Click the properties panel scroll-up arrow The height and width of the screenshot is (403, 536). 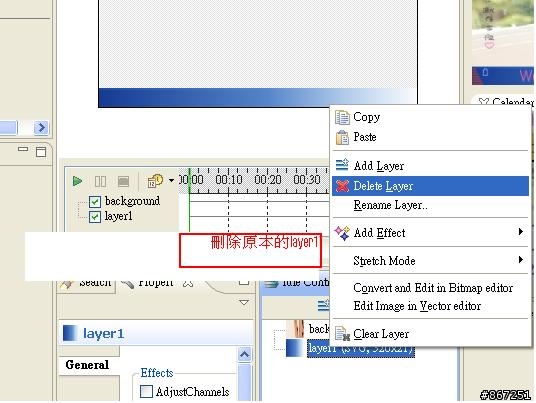244,354
